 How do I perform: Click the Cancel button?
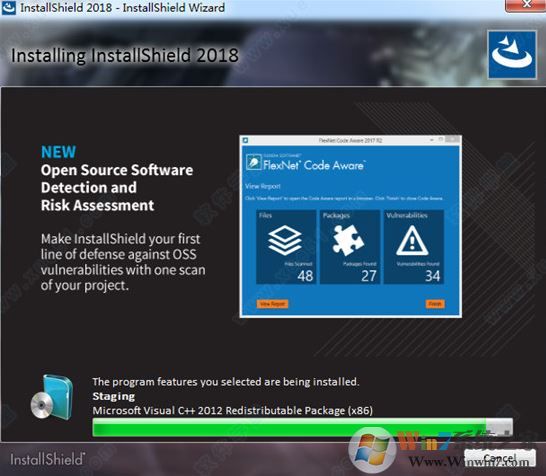point(499,458)
